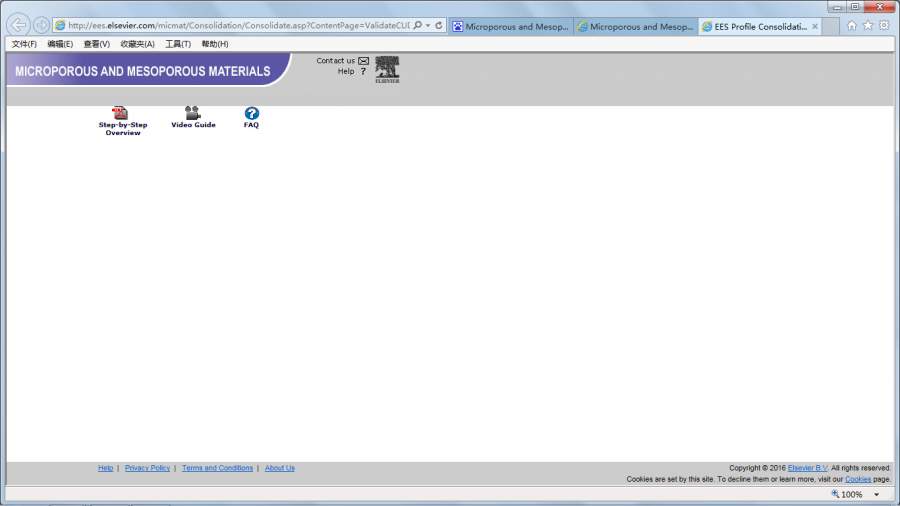Image resolution: width=900 pixels, height=506 pixels.
Task: Click the search magnifier in address bar
Action: [x=418, y=25]
